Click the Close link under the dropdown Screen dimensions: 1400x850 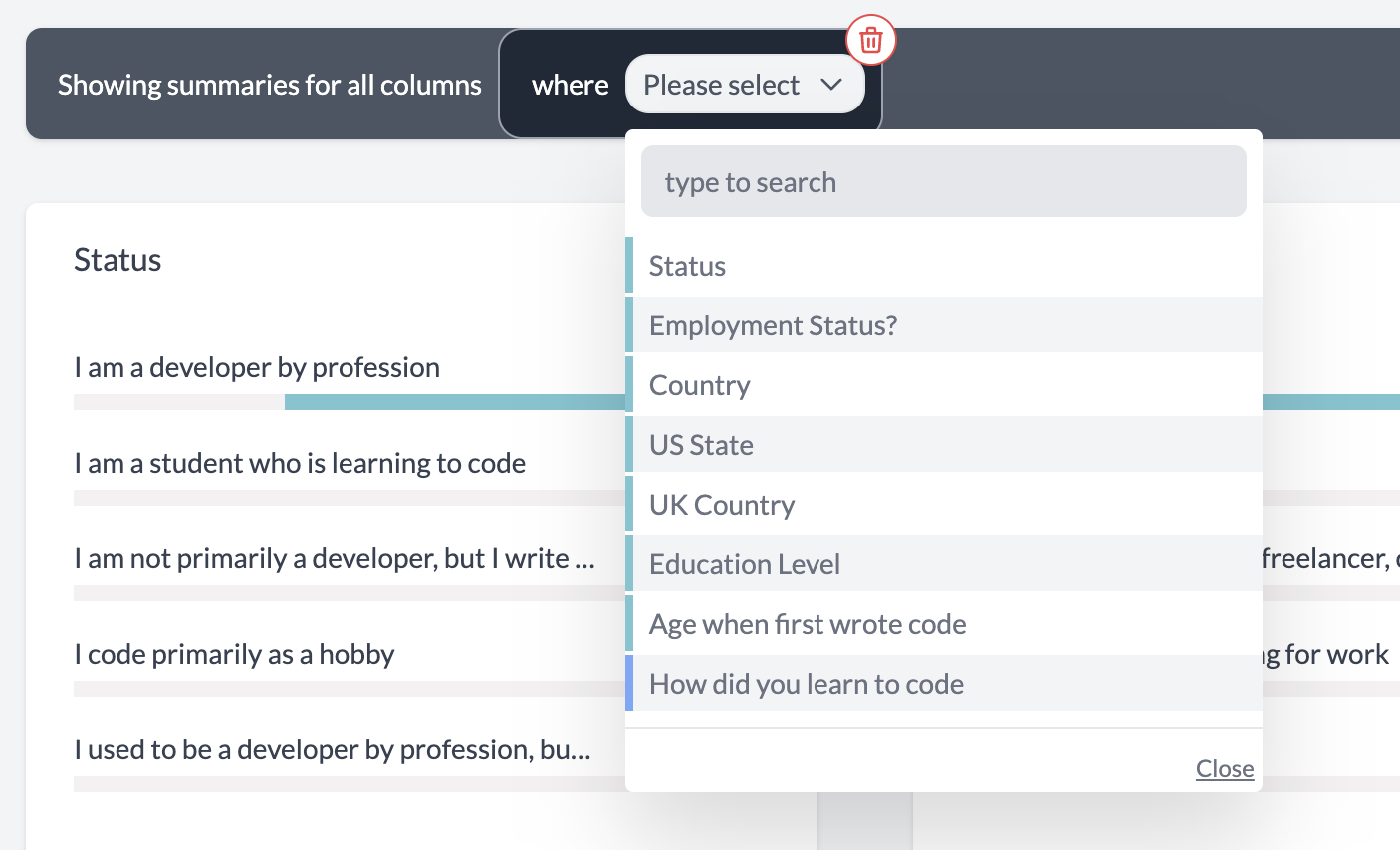coord(1224,768)
